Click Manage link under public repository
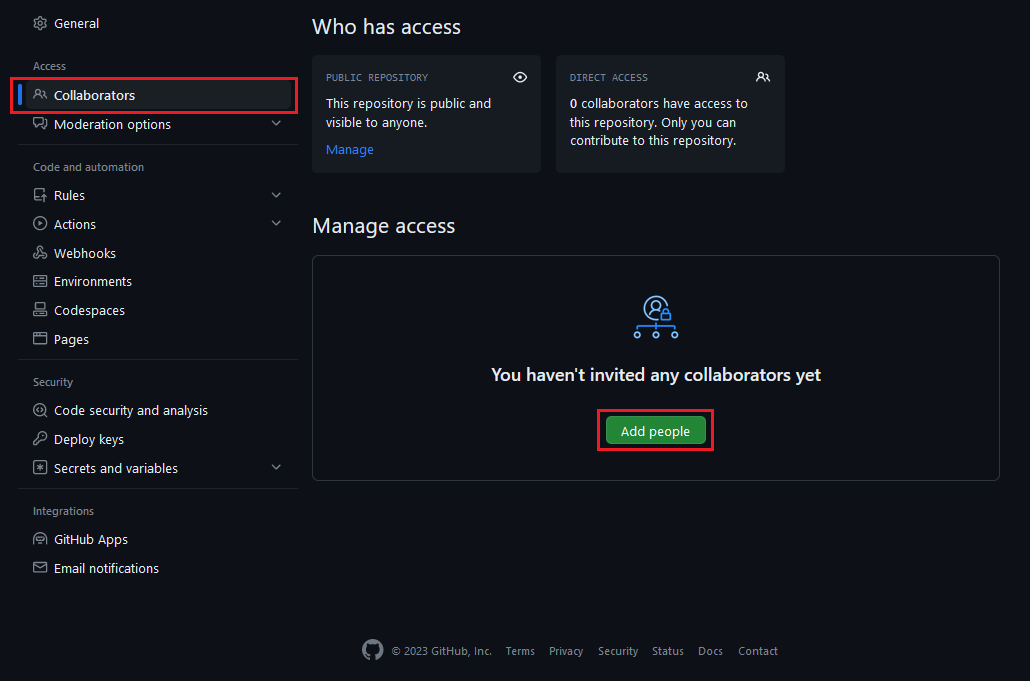 coord(349,150)
